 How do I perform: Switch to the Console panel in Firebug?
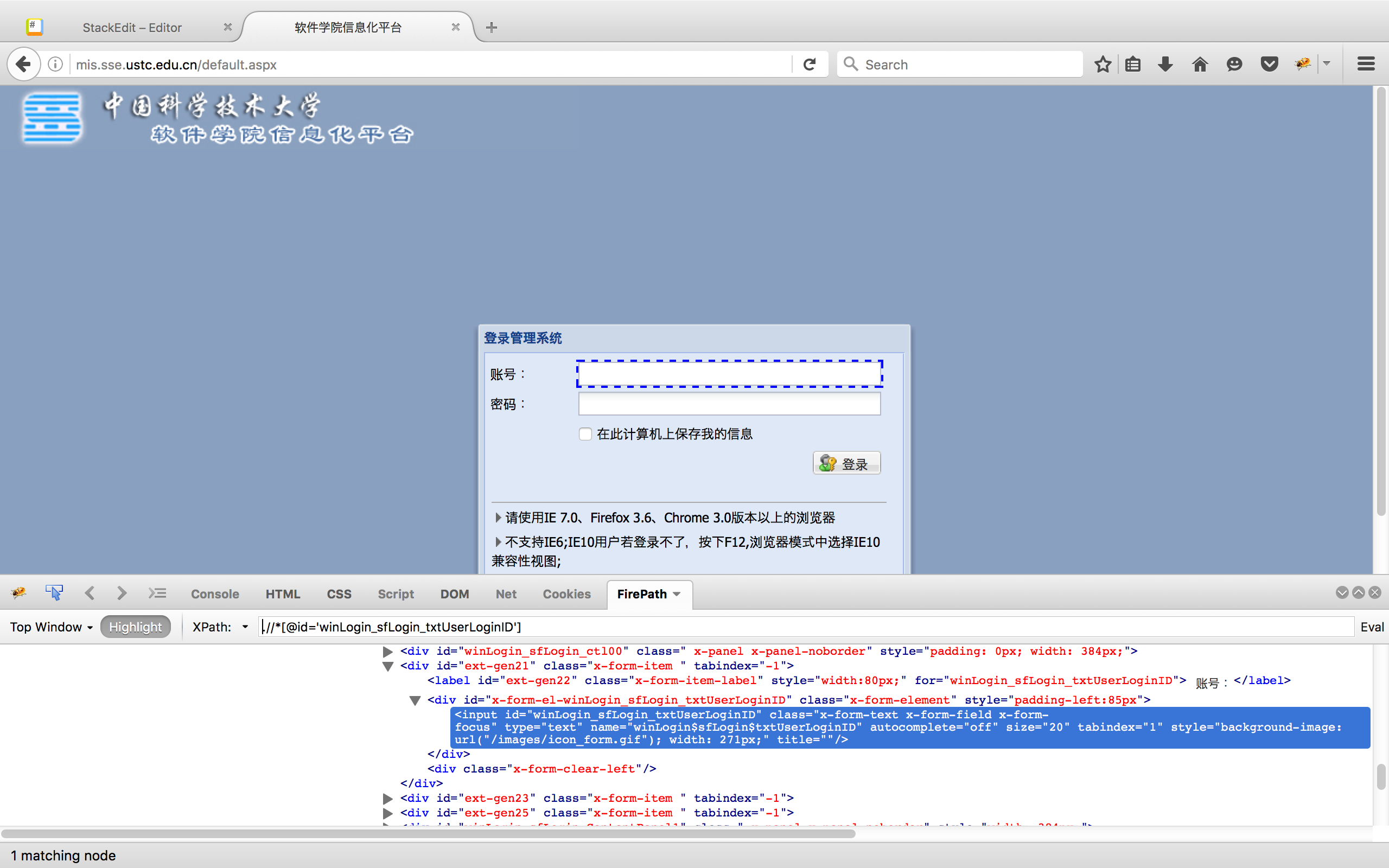(215, 593)
